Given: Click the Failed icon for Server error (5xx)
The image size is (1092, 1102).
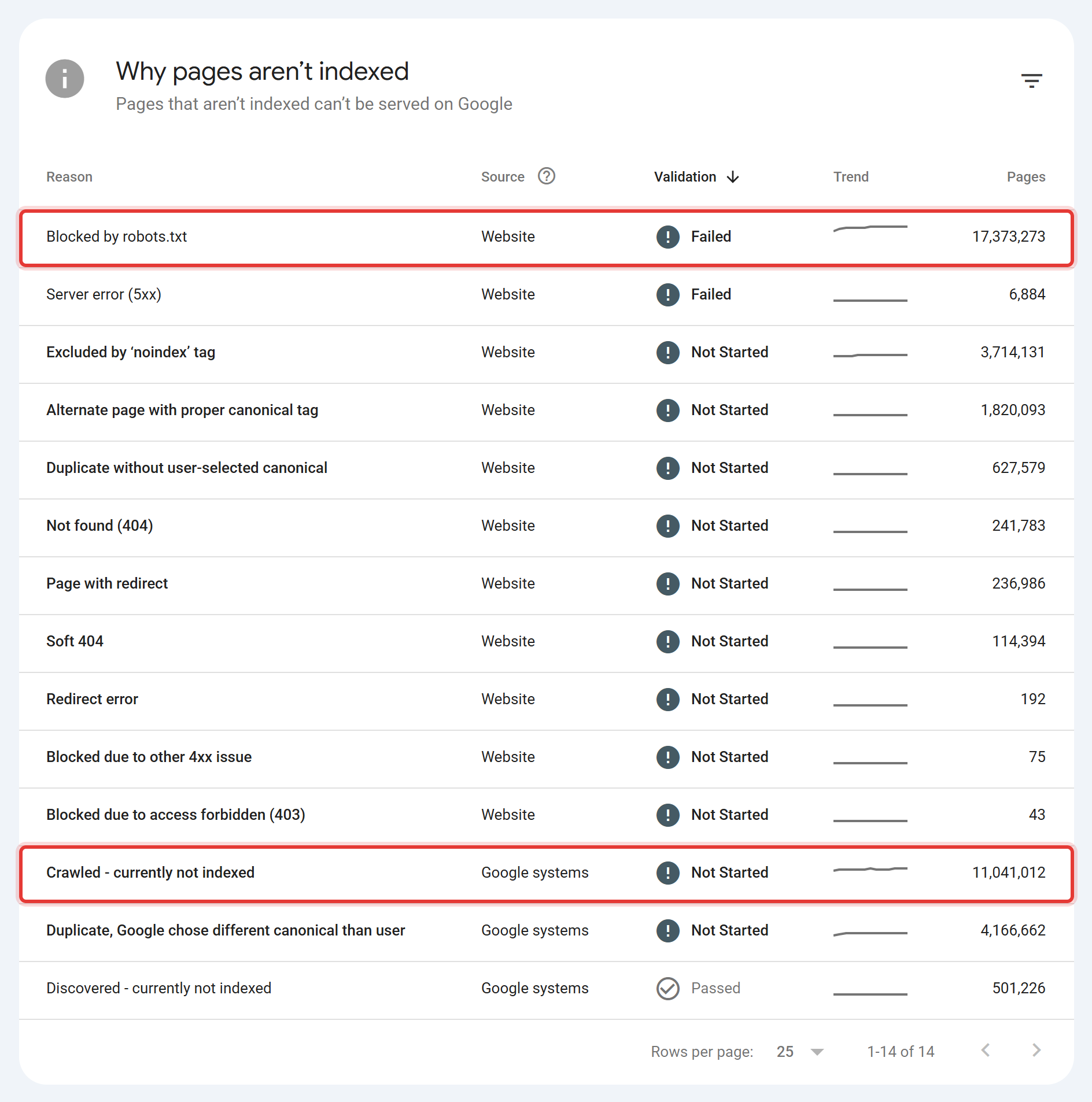Looking at the screenshot, I should coord(667,294).
